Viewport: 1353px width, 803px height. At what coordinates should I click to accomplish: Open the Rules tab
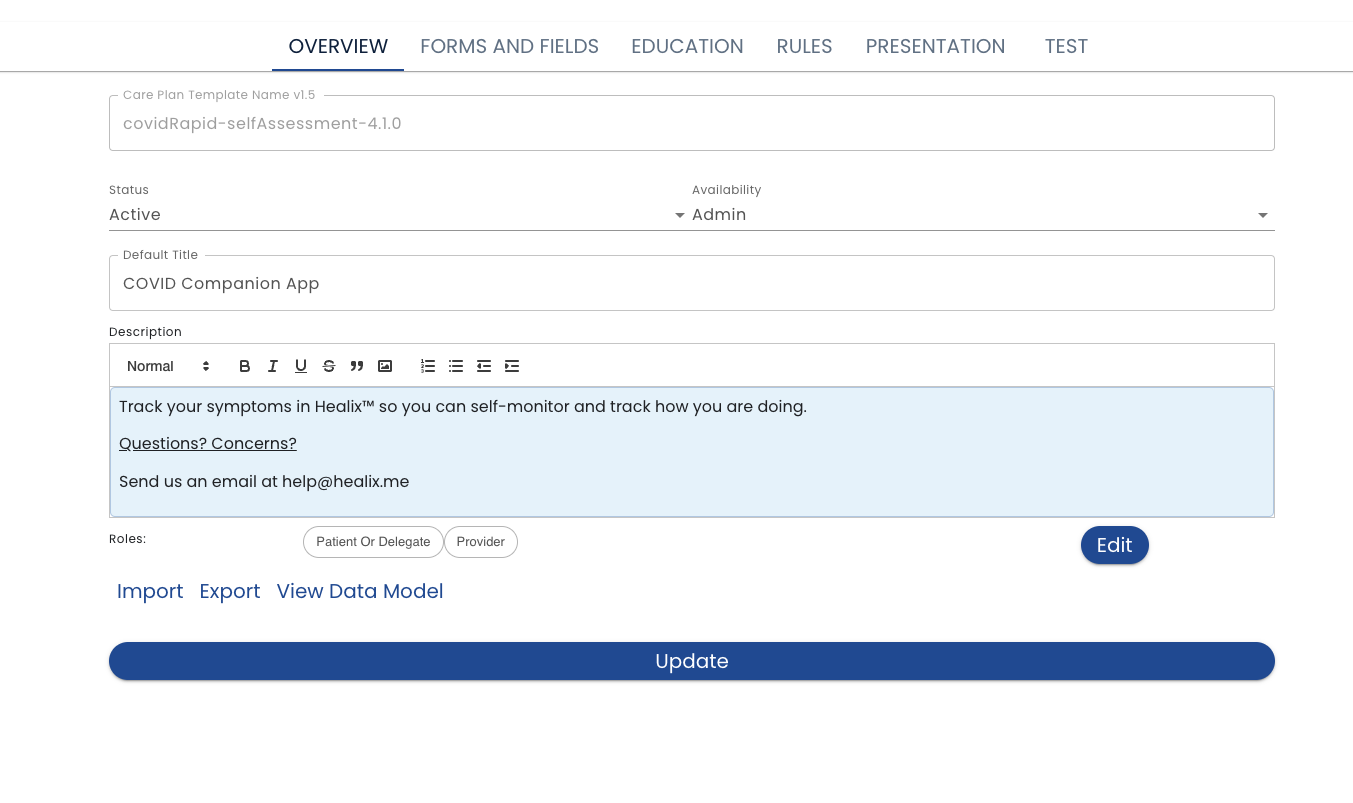click(x=804, y=46)
